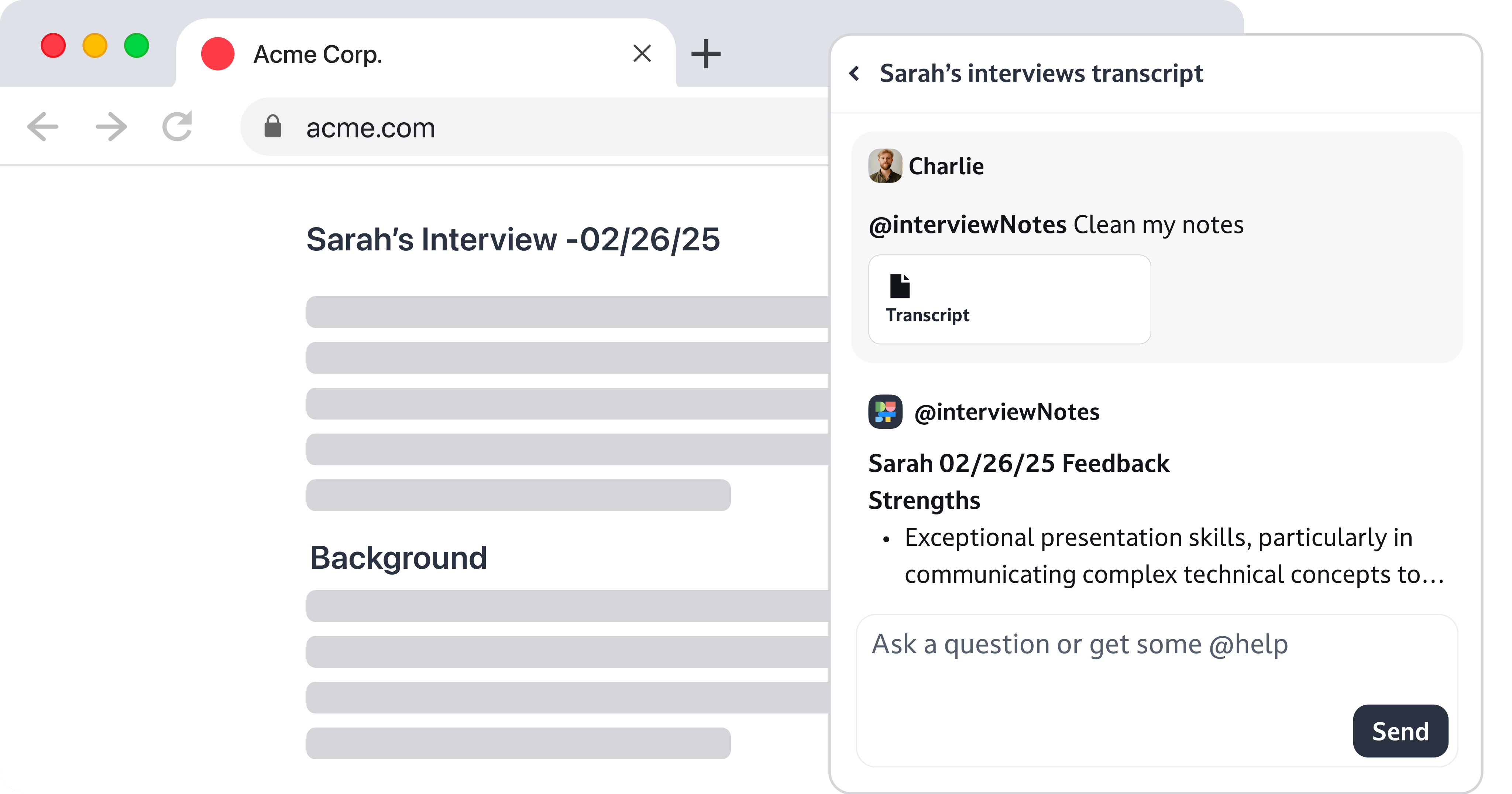Click the document icon on Transcript card
The height and width of the screenshot is (794, 1512).
click(x=900, y=286)
